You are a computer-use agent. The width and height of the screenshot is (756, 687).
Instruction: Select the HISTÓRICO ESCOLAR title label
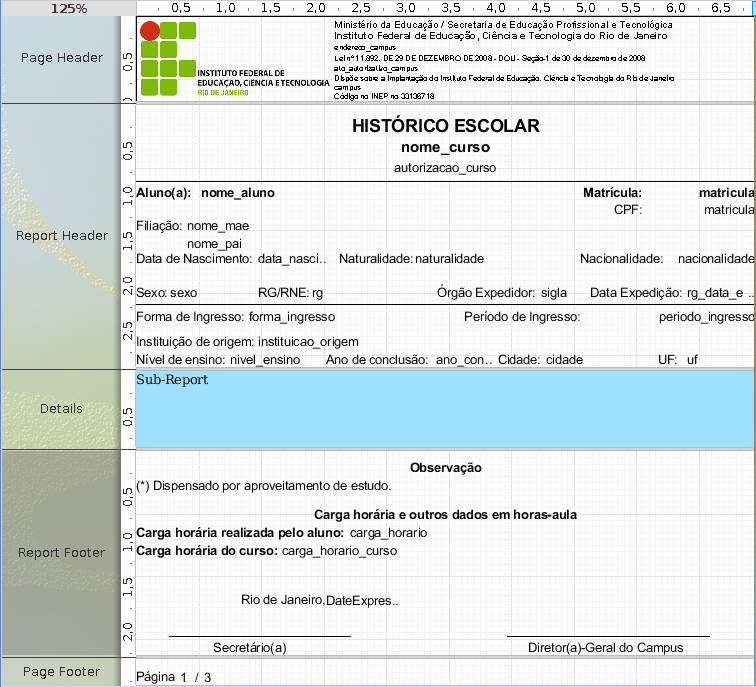pos(445,126)
